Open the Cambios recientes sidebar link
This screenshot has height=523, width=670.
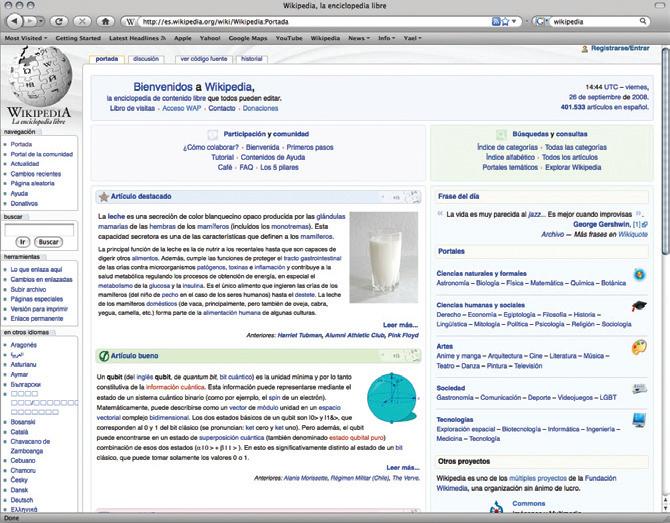[35, 174]
